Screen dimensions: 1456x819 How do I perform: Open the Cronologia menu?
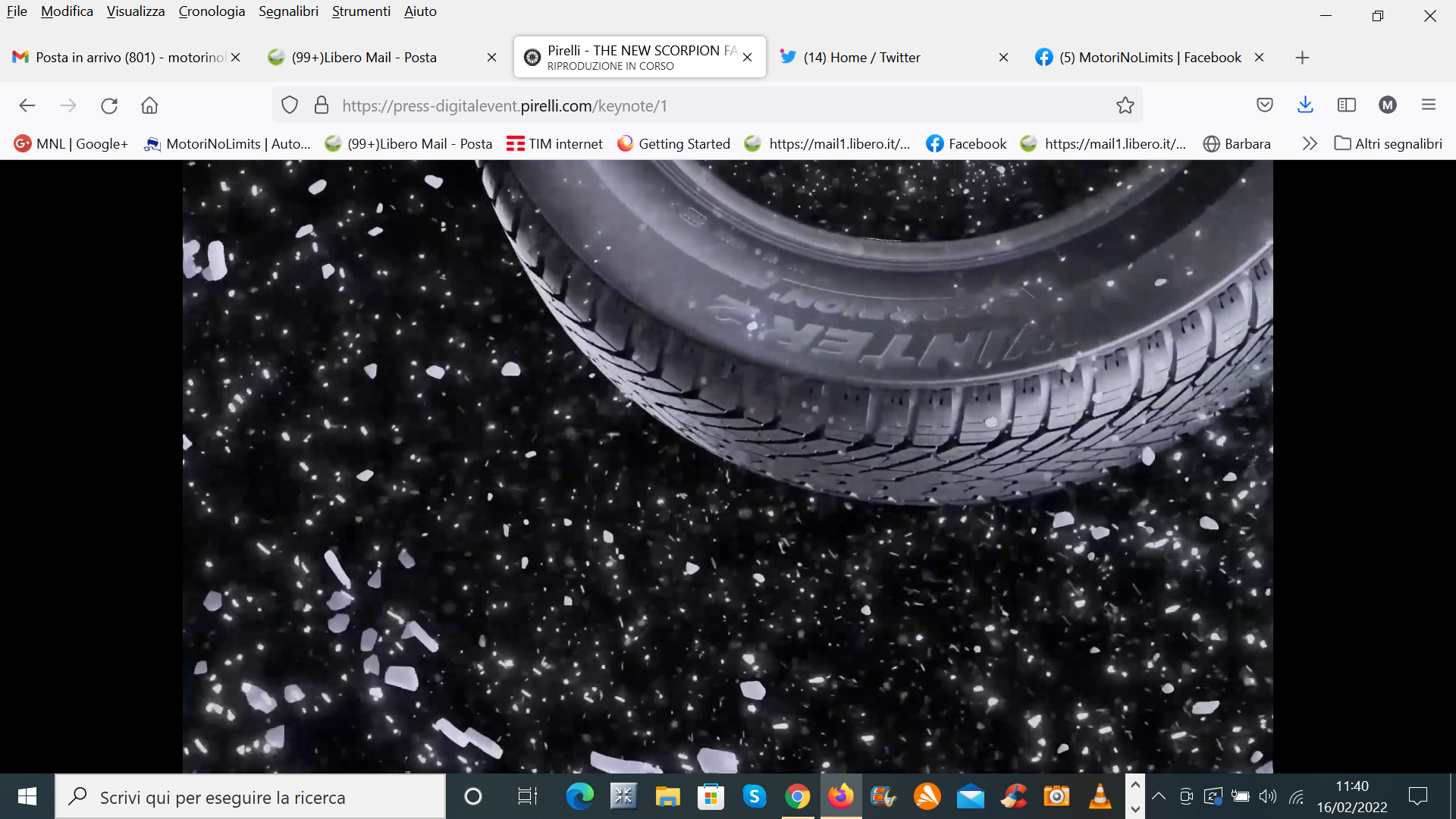point(212,11)
